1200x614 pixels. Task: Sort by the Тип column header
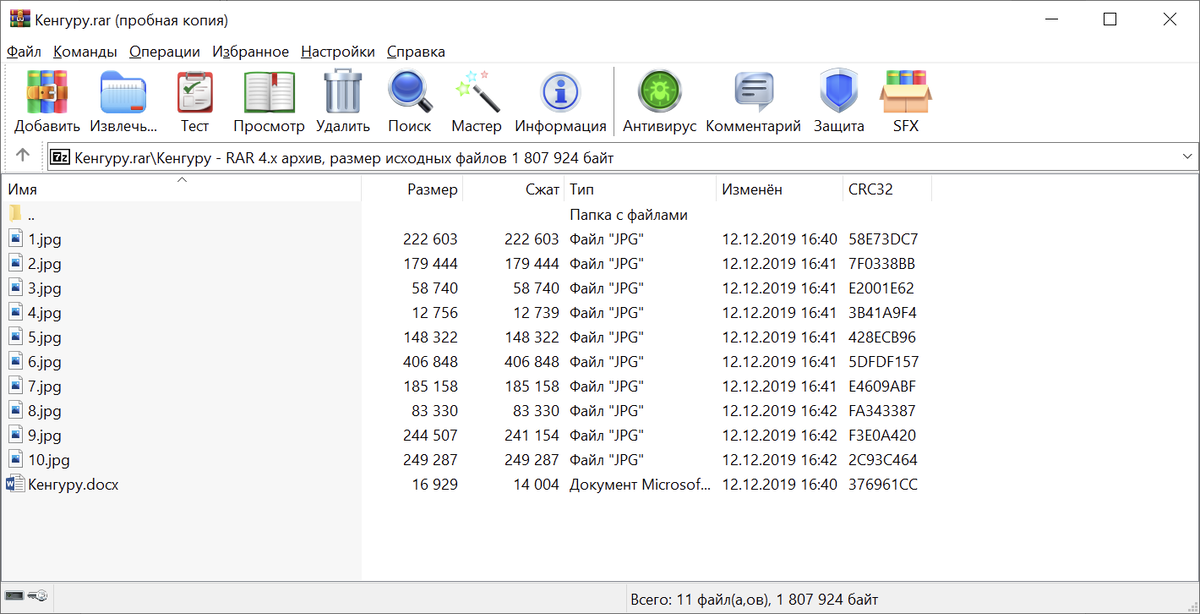pyautogui.click(x=641, y=189)
